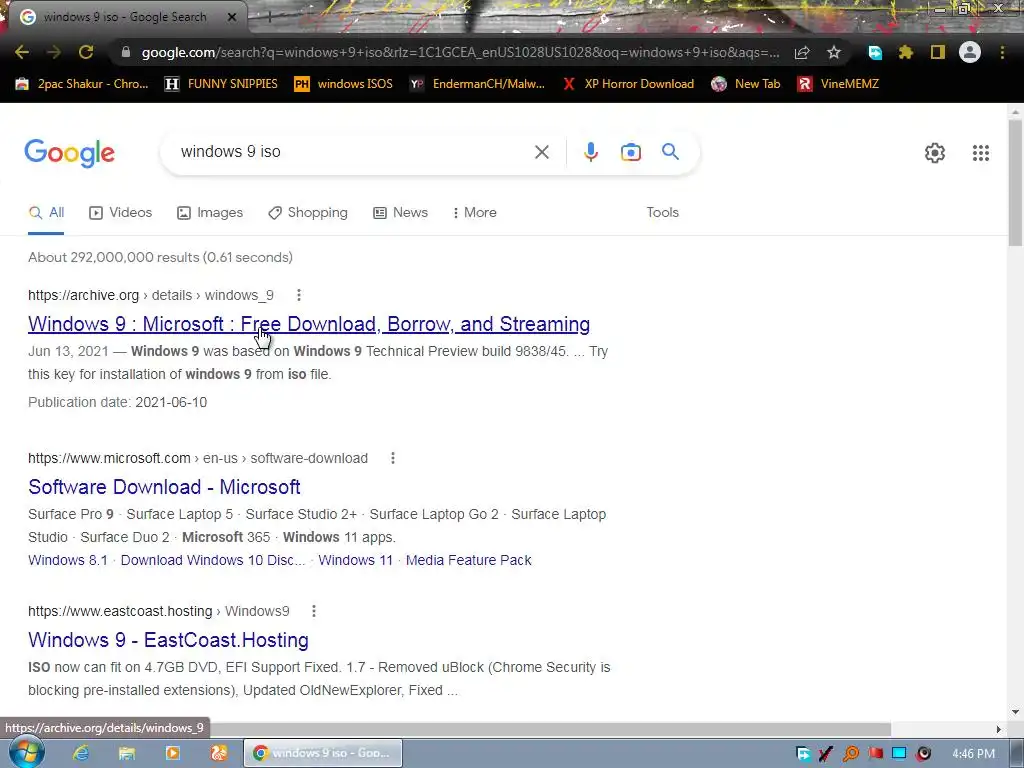The image size is (1024, 768).
Task: Click the padlock site info icon
Action: pyautogui.click(x=126, y=52)
